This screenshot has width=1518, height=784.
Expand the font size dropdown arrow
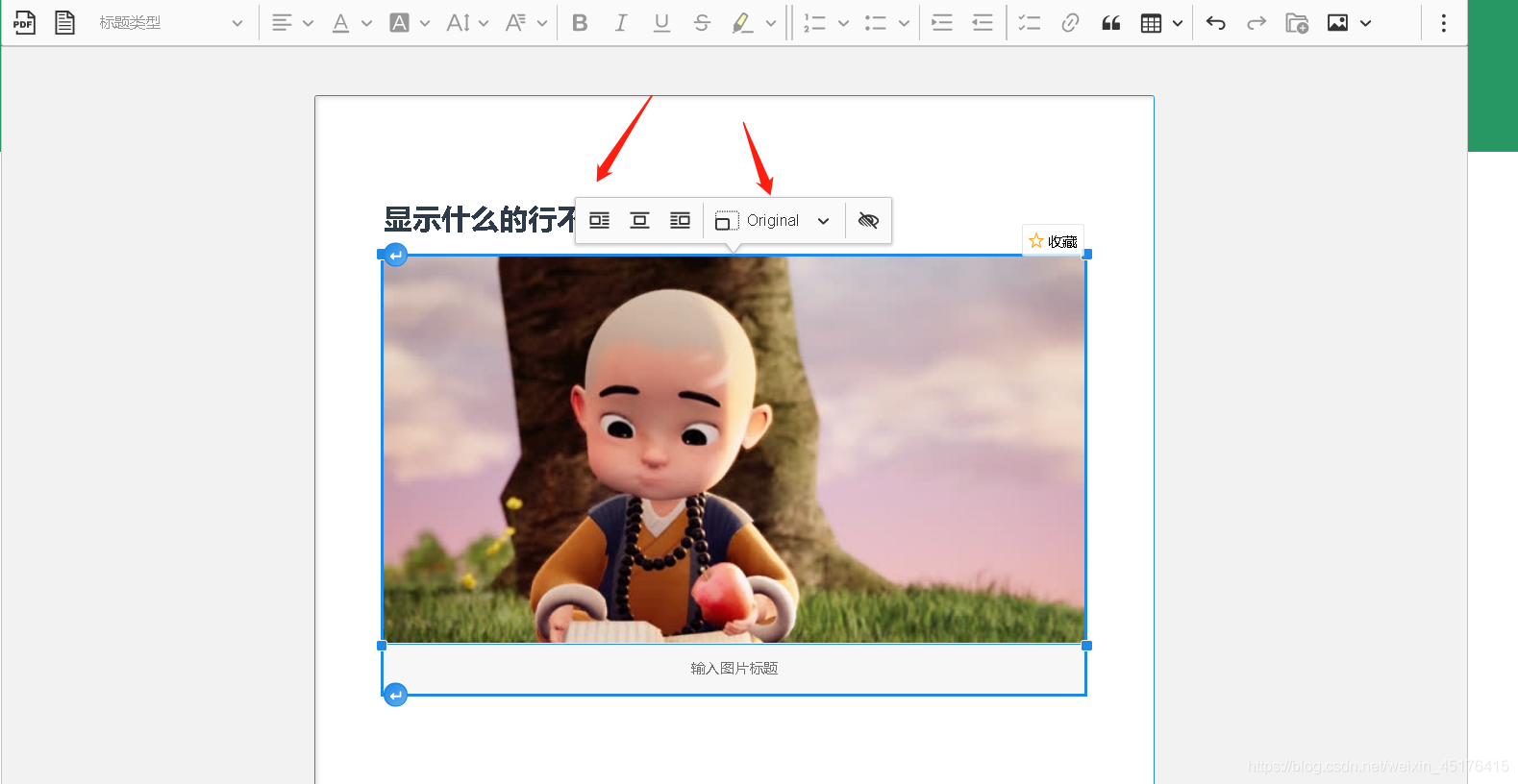(x=484, y=23)
